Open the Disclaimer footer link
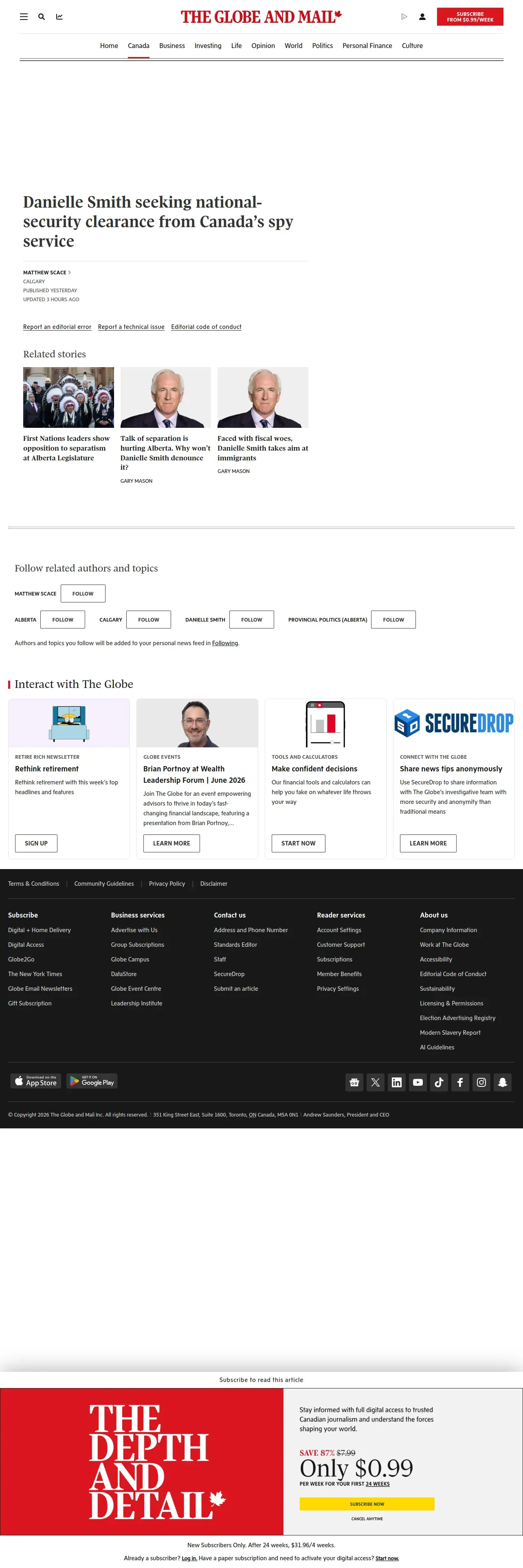 [214, 884]
